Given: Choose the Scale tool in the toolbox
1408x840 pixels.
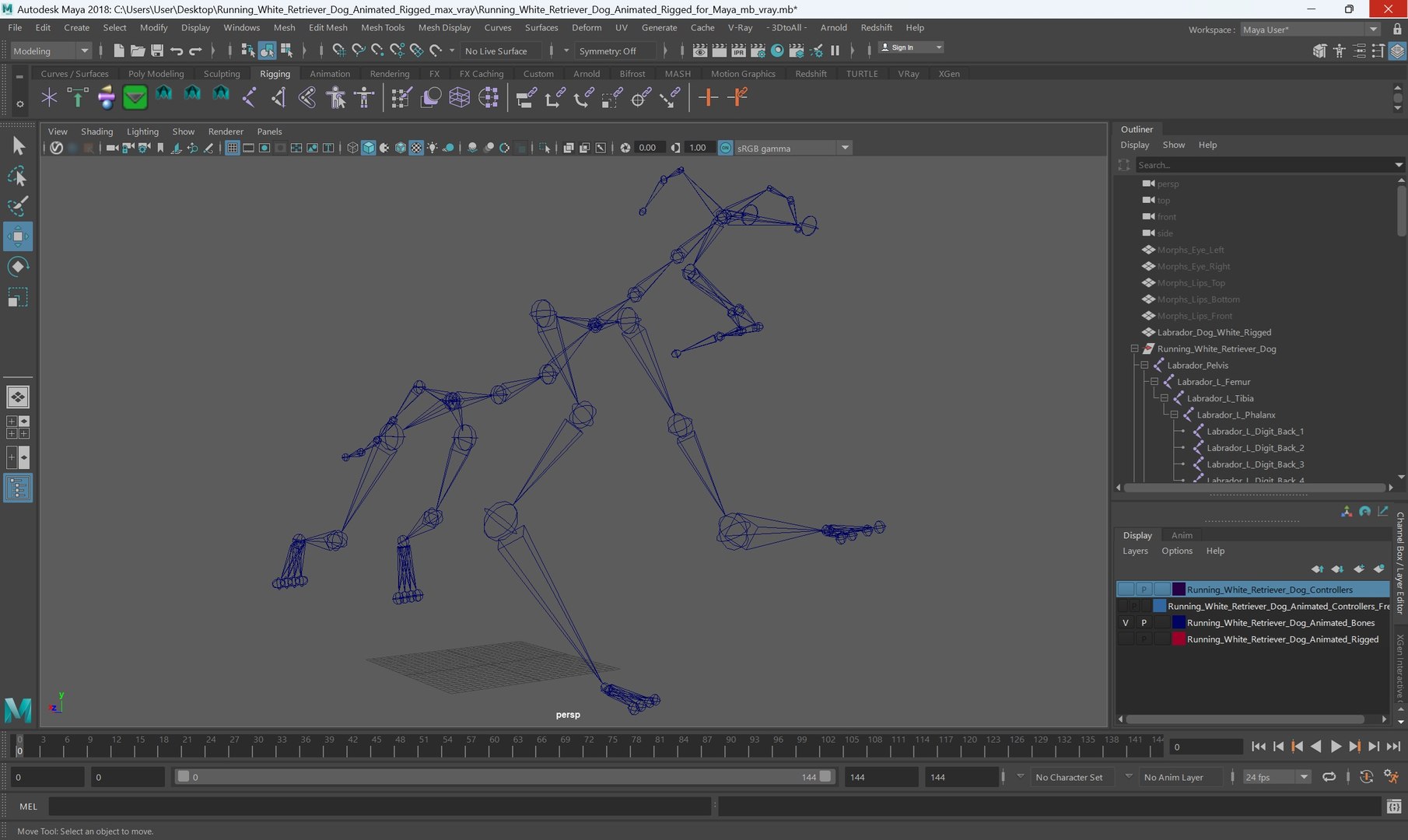Looking at the screenshot, I should tap(18, 297).
